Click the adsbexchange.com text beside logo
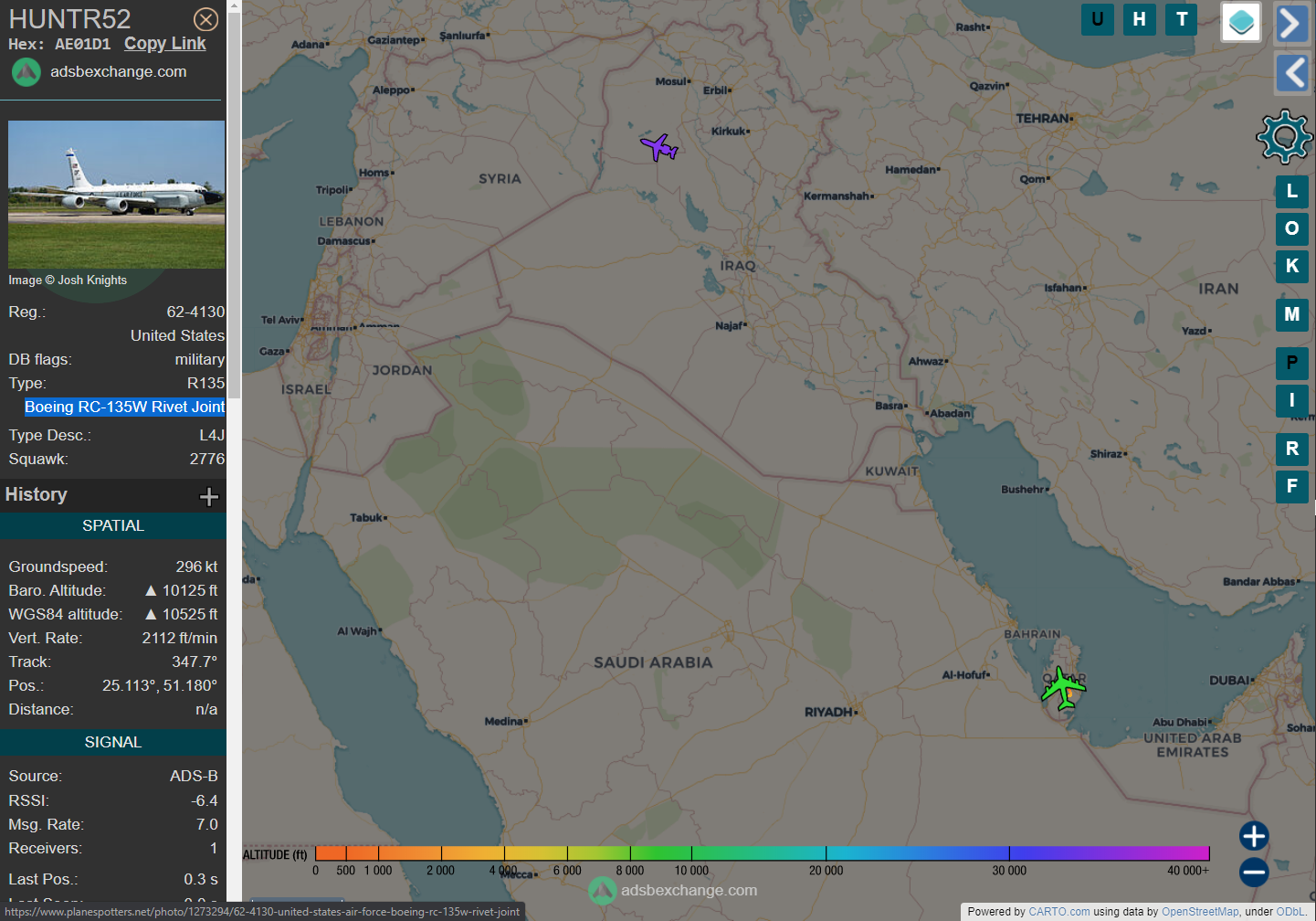This screenshot has height=921, width=1316. pyautogui.click(x=118, y=71)
